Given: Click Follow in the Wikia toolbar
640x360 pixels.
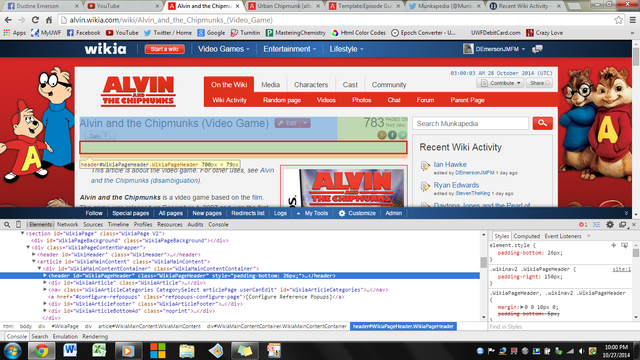Looking at the screenshot, I should click(x=94, y=213).
